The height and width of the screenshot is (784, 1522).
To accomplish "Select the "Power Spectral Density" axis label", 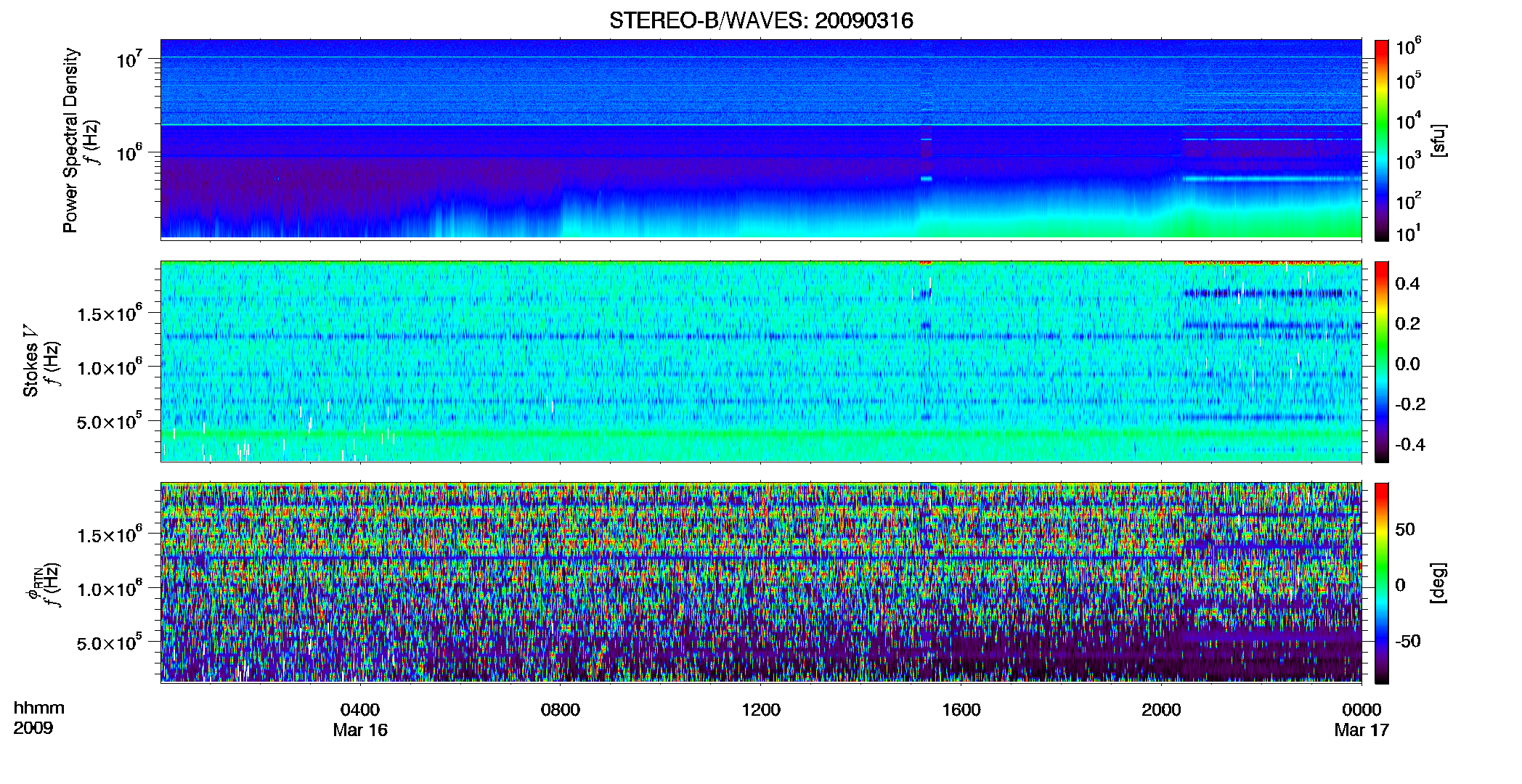I will (70, 140).
